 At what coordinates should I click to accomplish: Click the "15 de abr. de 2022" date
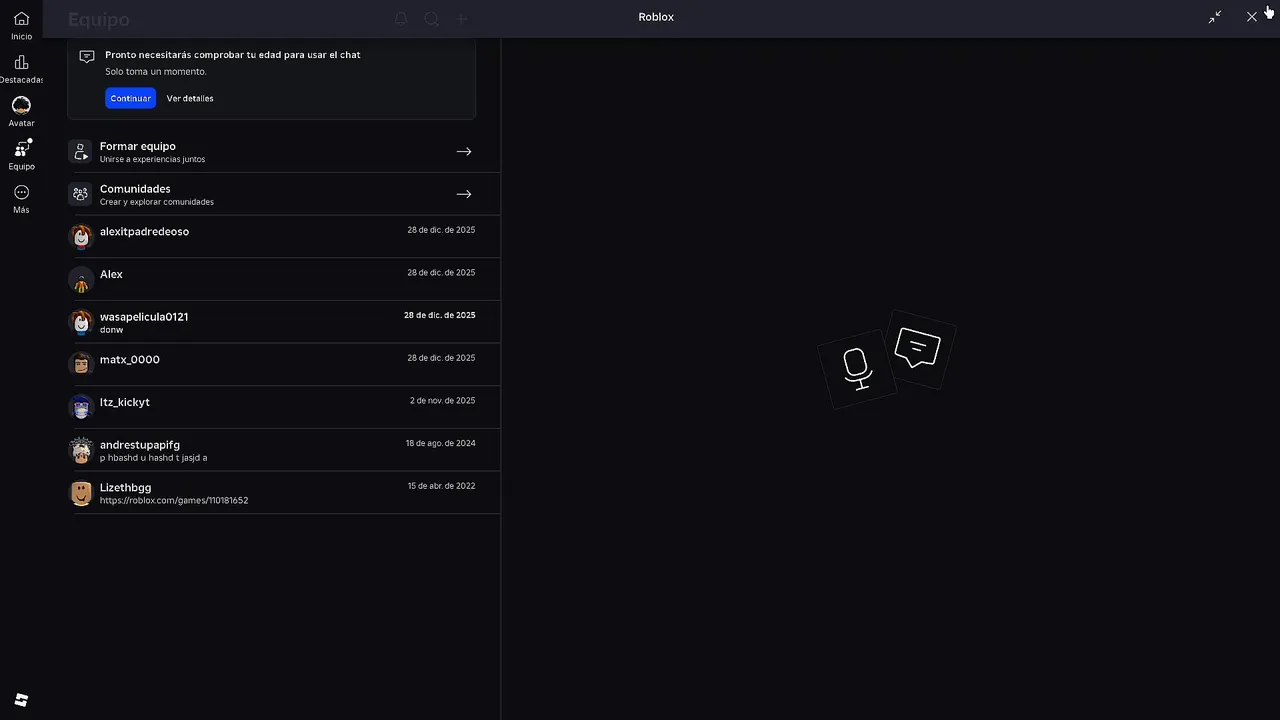point(441,486)
